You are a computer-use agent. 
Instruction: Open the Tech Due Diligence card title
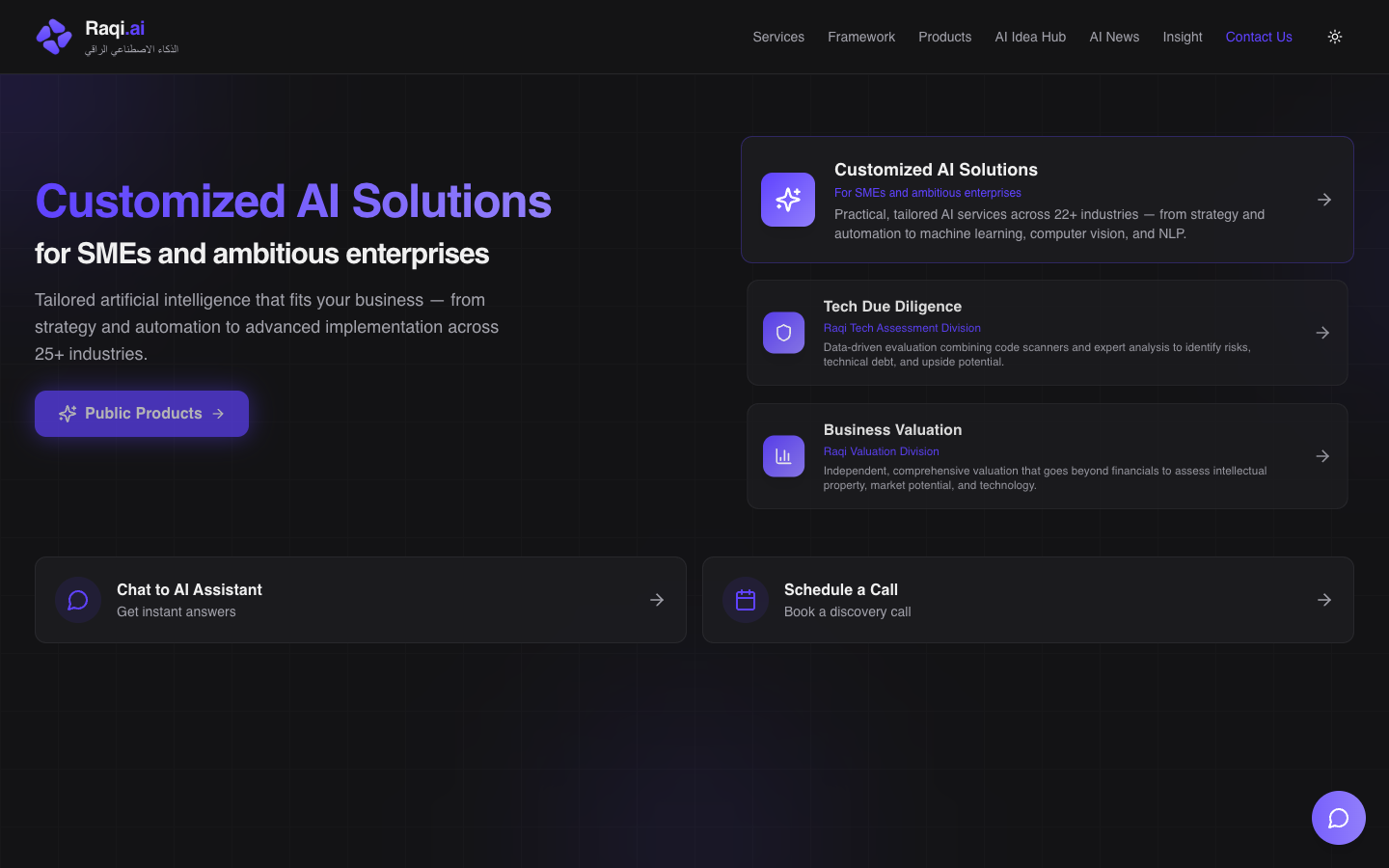(x=892, y=307)
